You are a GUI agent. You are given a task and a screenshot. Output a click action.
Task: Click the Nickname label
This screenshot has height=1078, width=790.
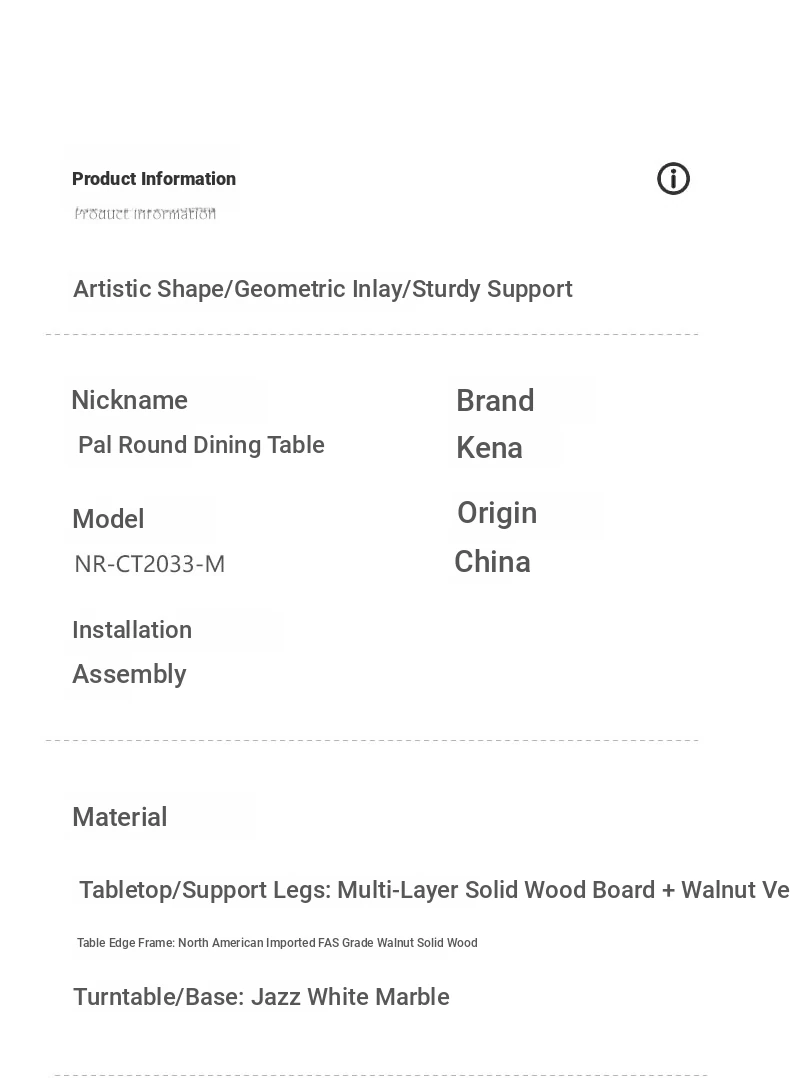coord(129,400)
